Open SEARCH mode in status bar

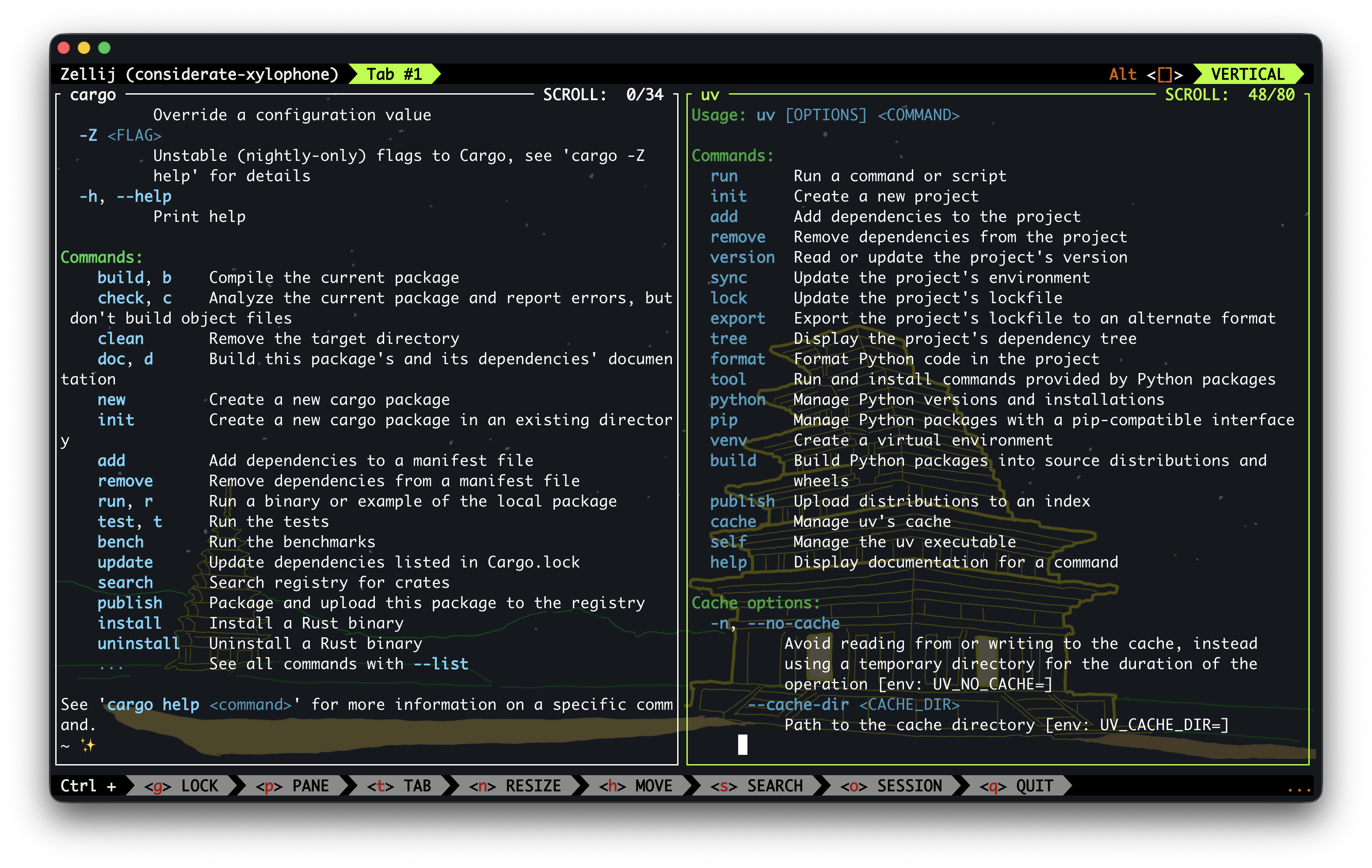[x=756, y=786]
